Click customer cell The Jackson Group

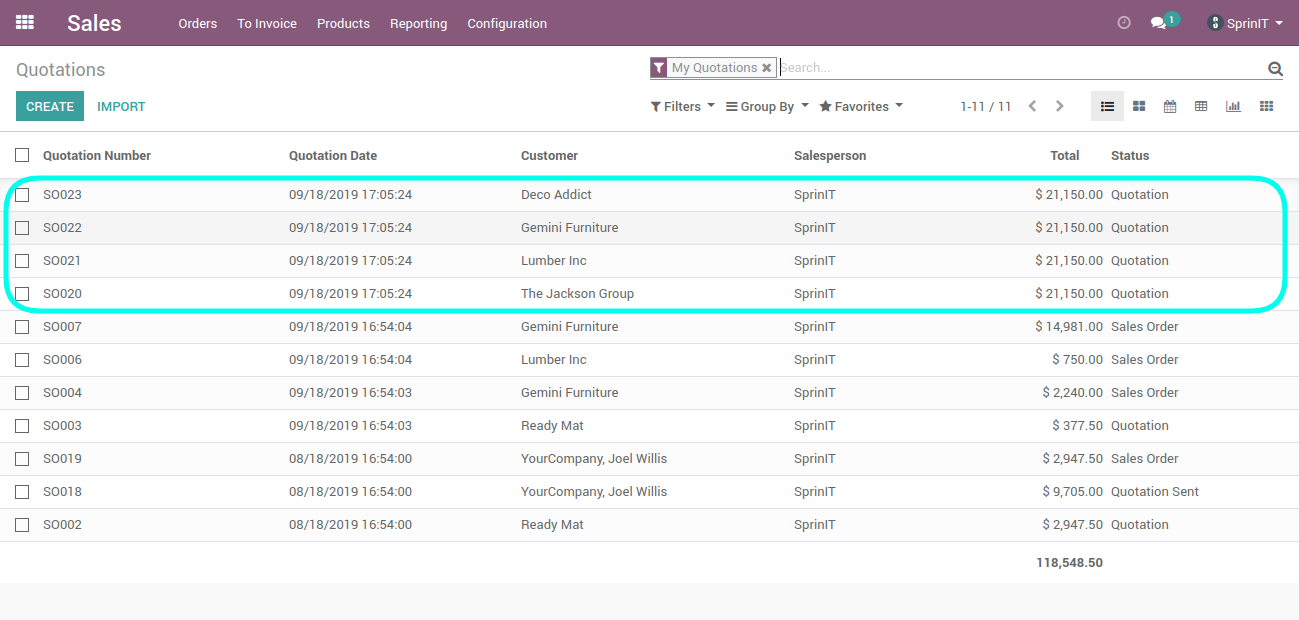click(x=577, y=294)
